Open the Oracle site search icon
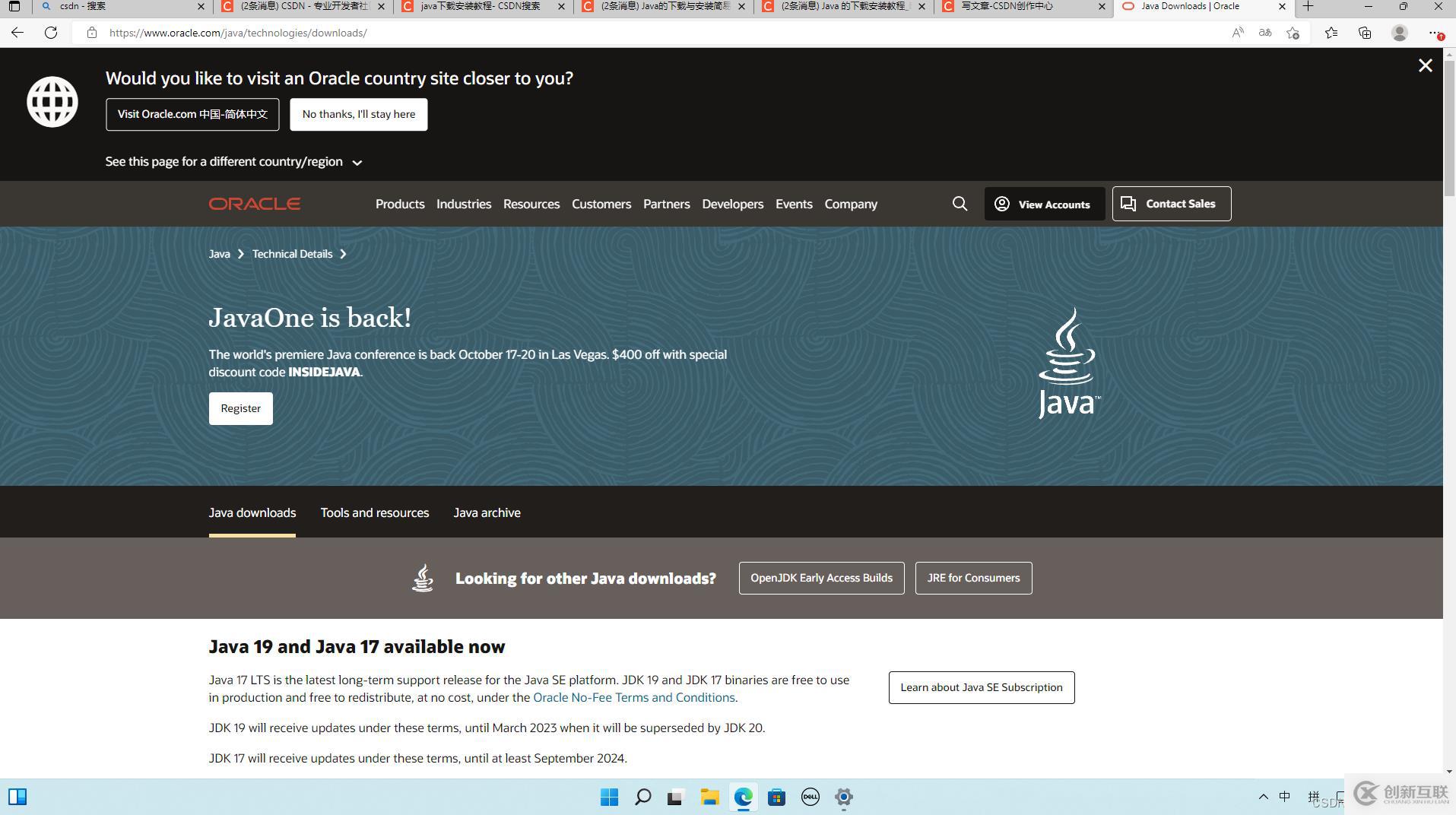 960,204
